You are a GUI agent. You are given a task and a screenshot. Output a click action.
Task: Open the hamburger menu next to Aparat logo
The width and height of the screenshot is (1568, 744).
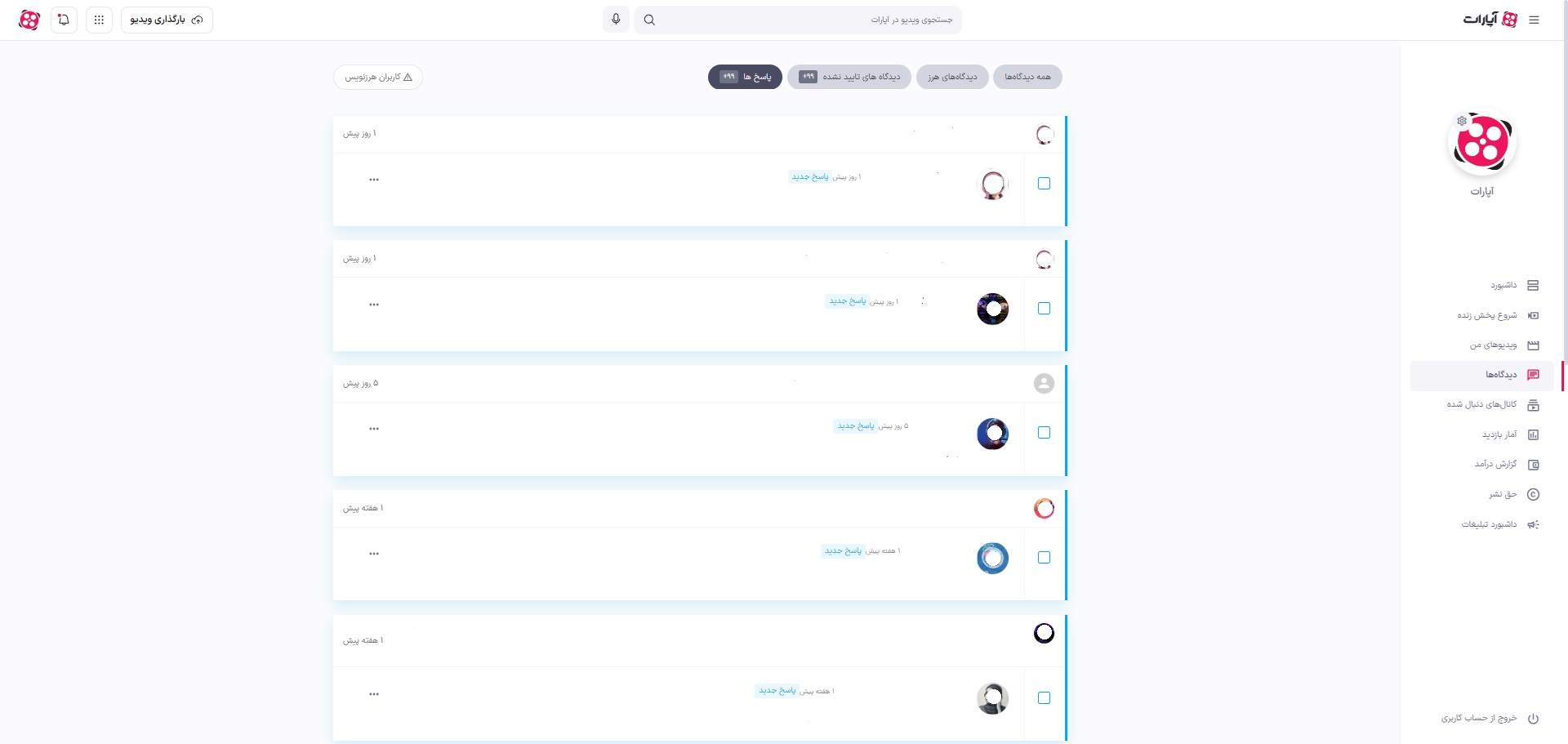click(x=1534, y=20)
